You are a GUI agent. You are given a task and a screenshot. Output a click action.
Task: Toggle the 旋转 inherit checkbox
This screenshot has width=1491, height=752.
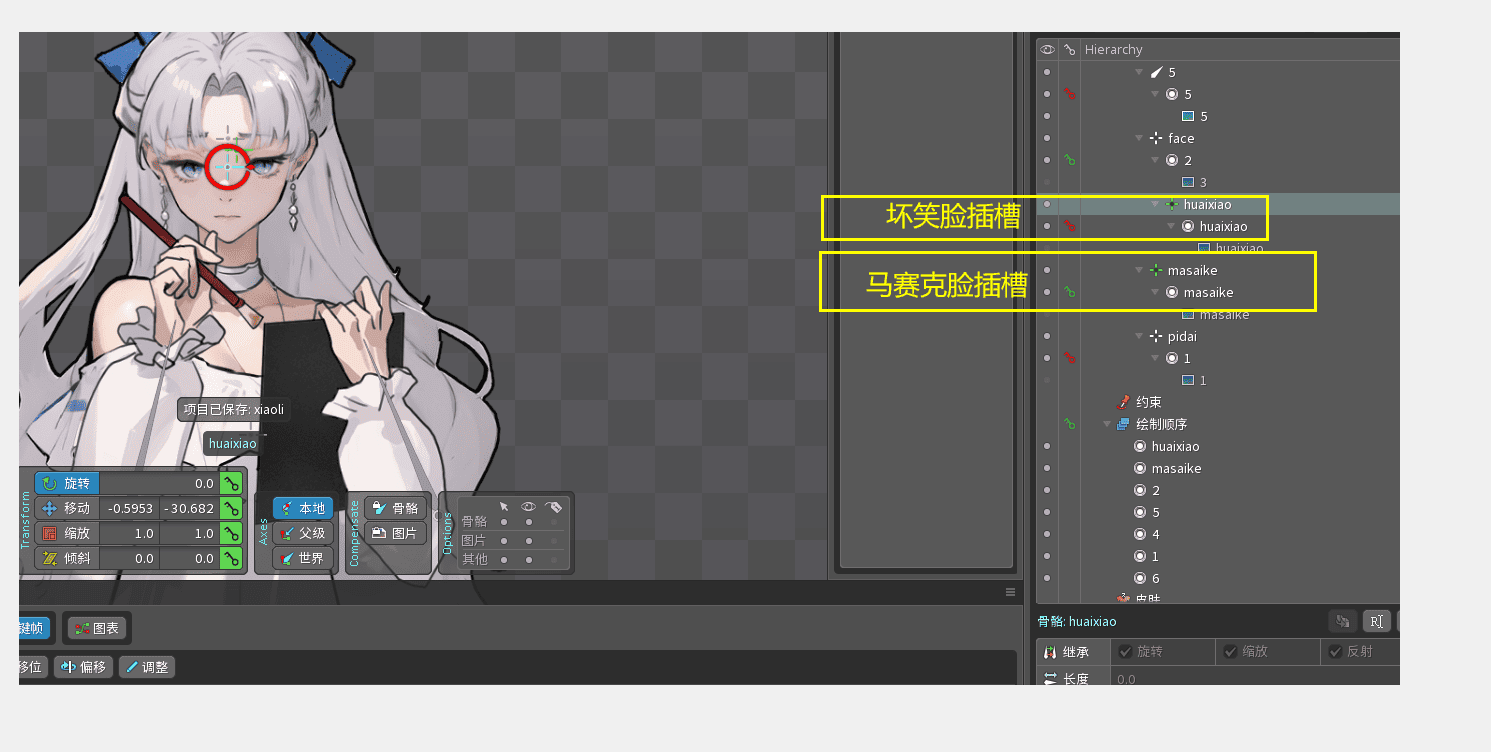(1125, 651)
